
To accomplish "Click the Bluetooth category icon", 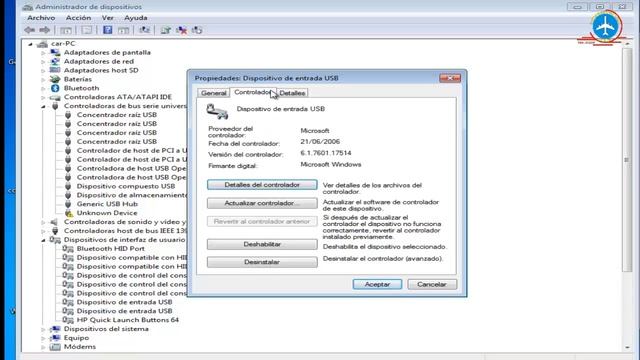I will (x=55, y=88).
